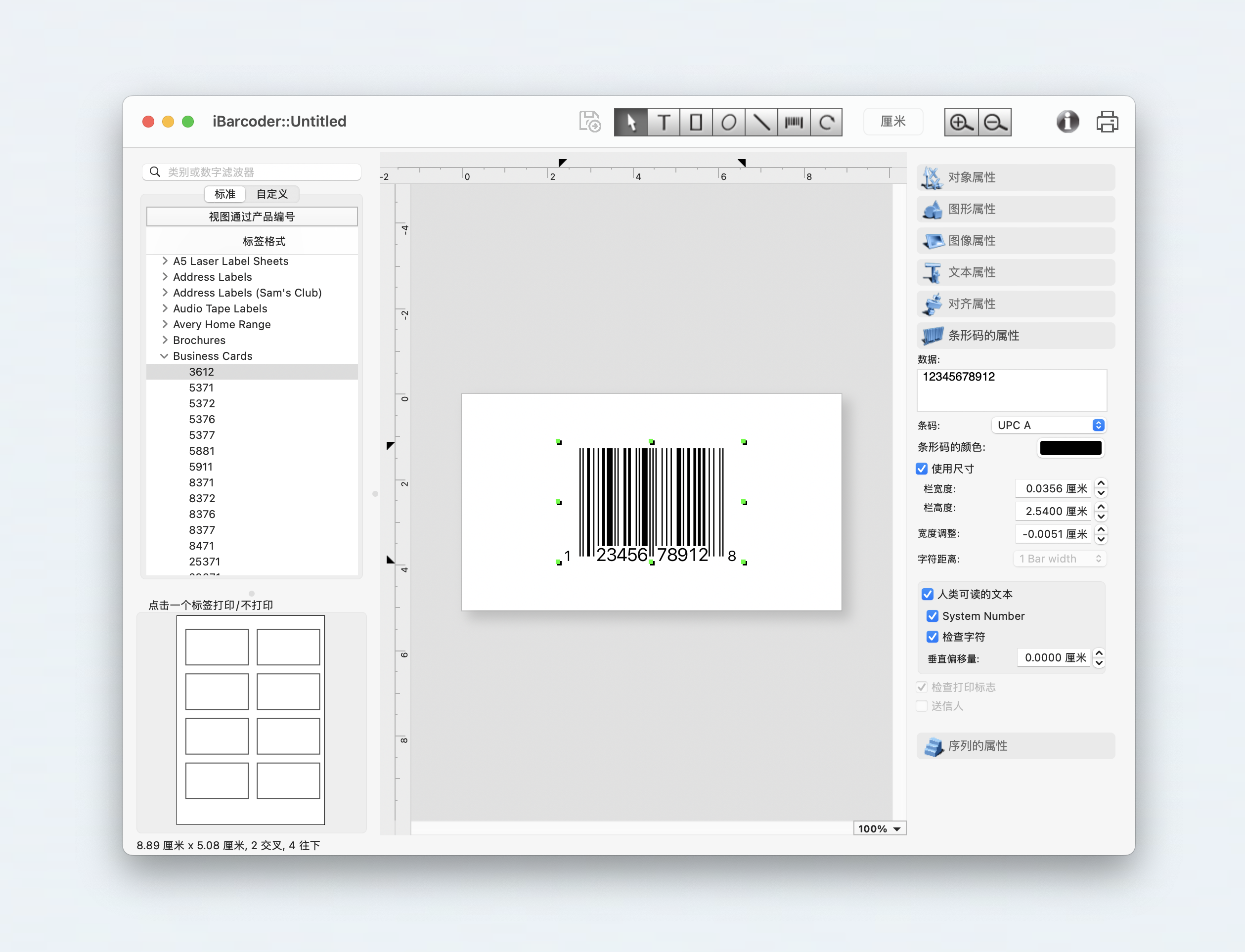Click the black barcode color swatch

coord(1071,448)
